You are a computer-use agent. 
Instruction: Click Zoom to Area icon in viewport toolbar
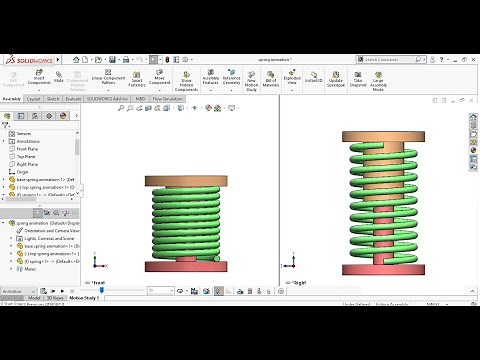[x=130, y=108]
